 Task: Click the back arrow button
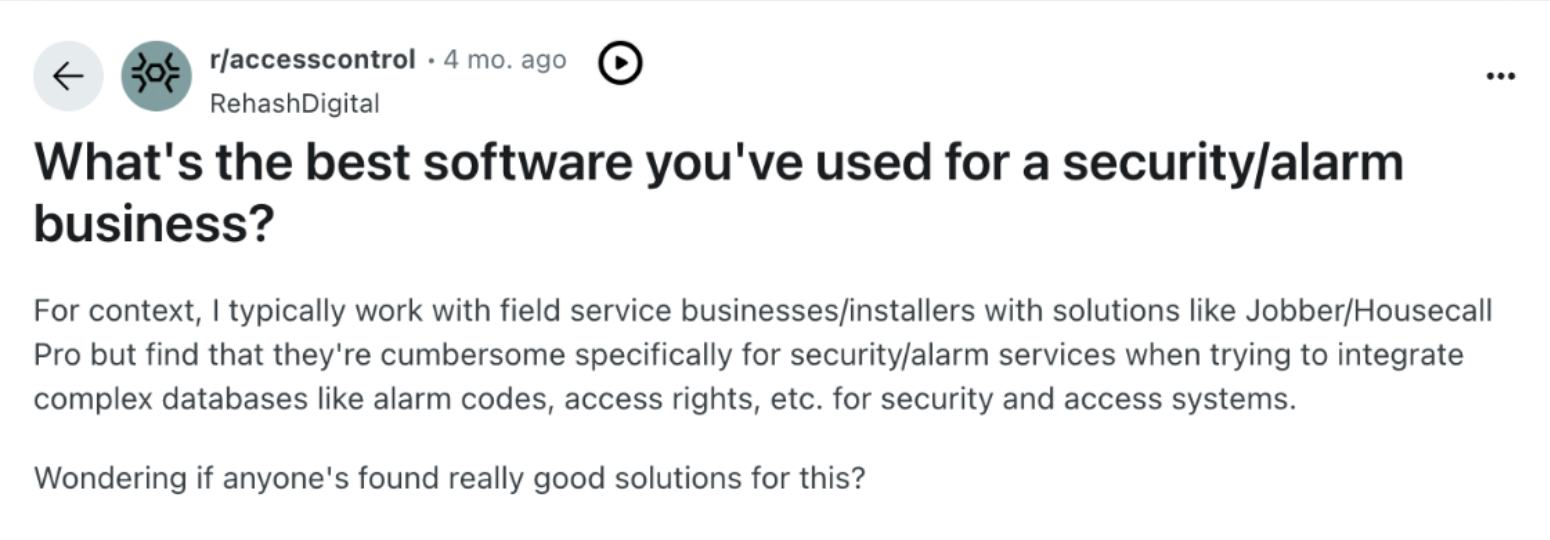point(68,76)
